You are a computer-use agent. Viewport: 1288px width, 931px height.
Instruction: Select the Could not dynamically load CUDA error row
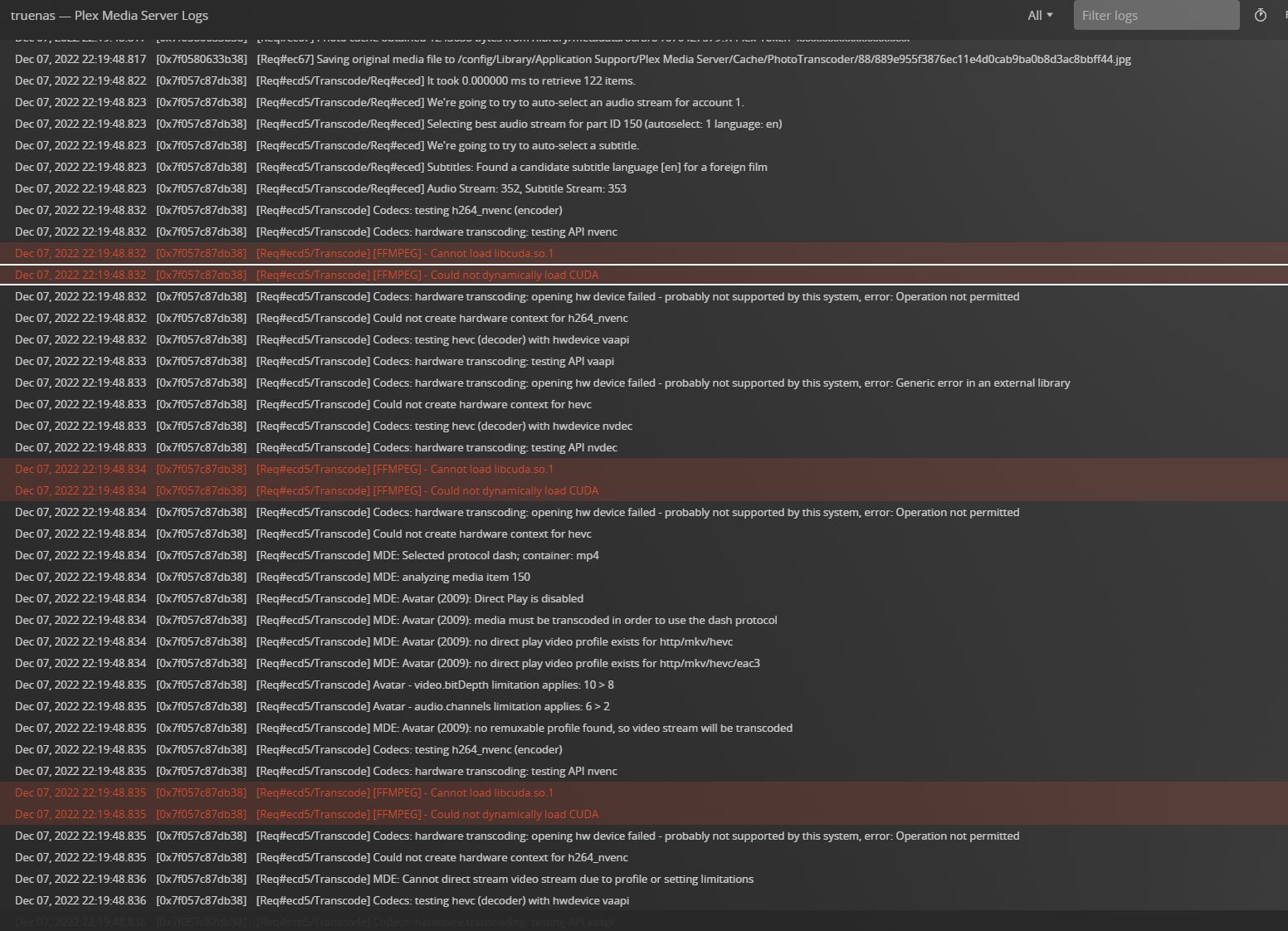tap(427, 275)
